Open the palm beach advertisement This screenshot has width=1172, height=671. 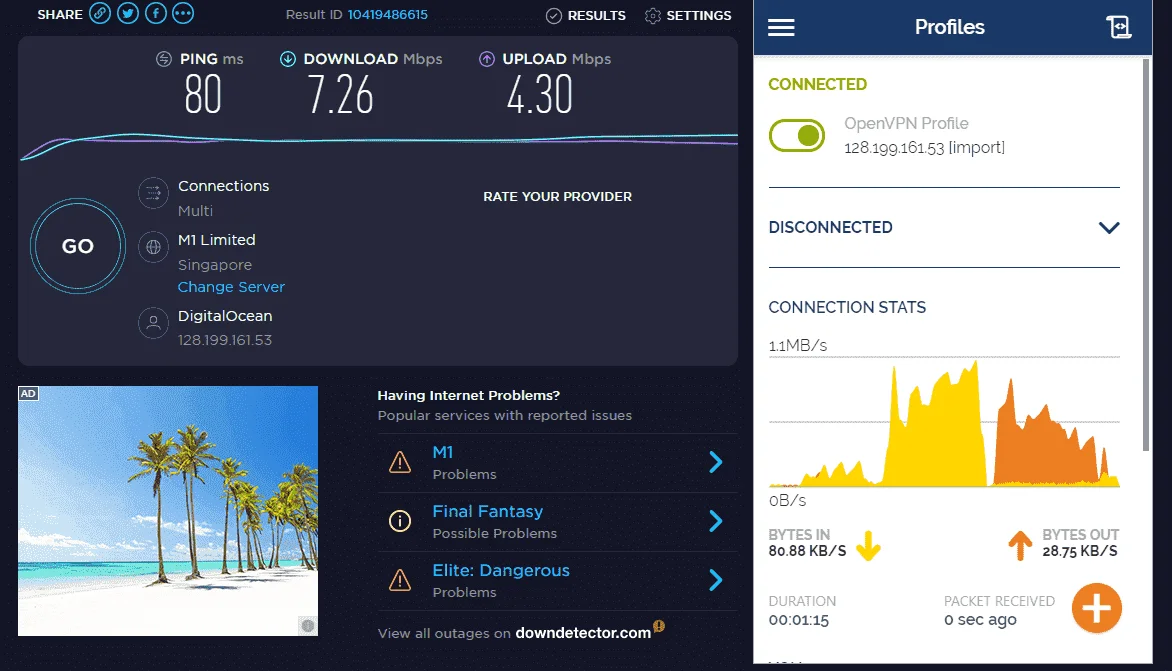pyautogui.click(x=168, y=511)
